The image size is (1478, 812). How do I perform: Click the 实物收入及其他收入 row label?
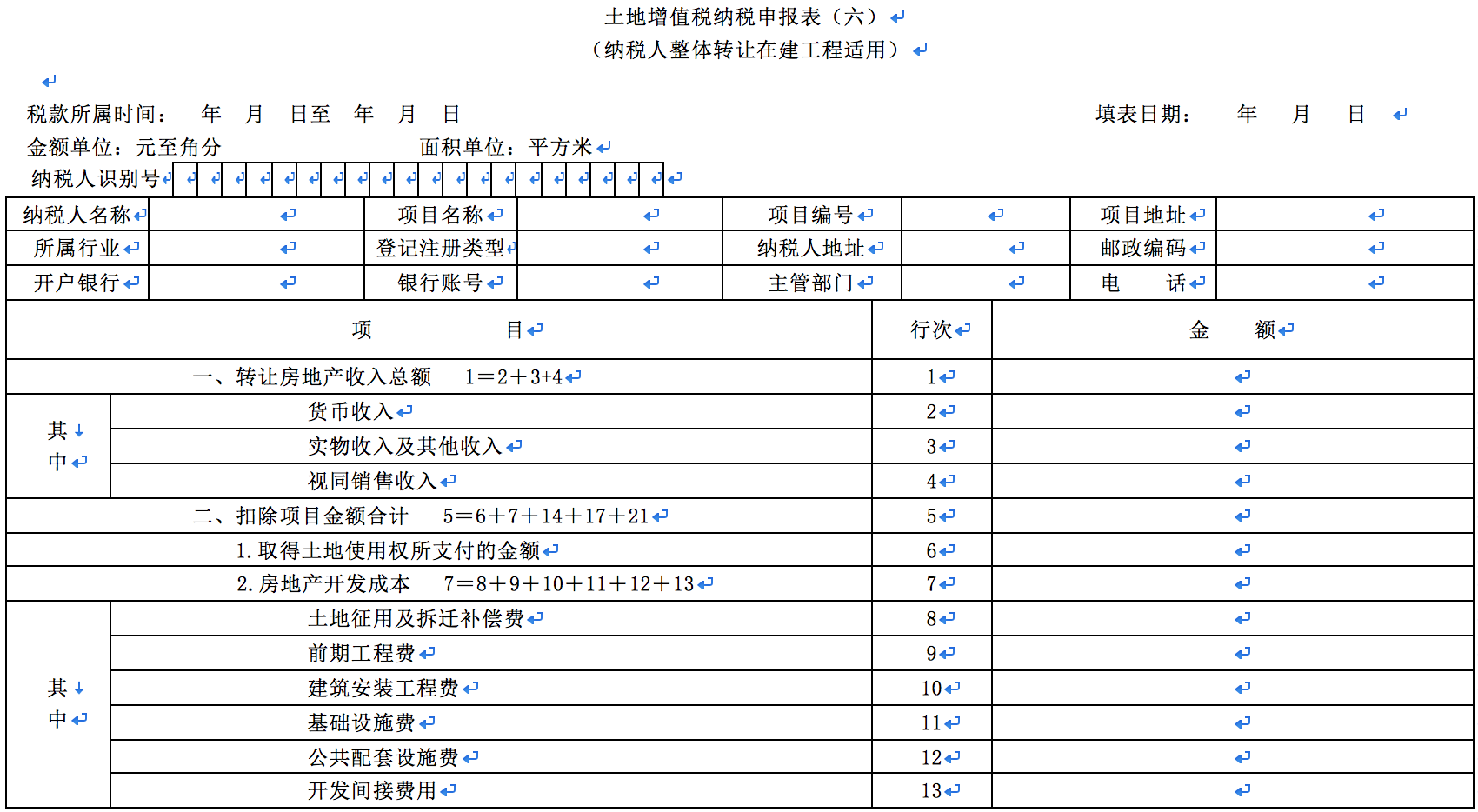(x=491, y=446)
